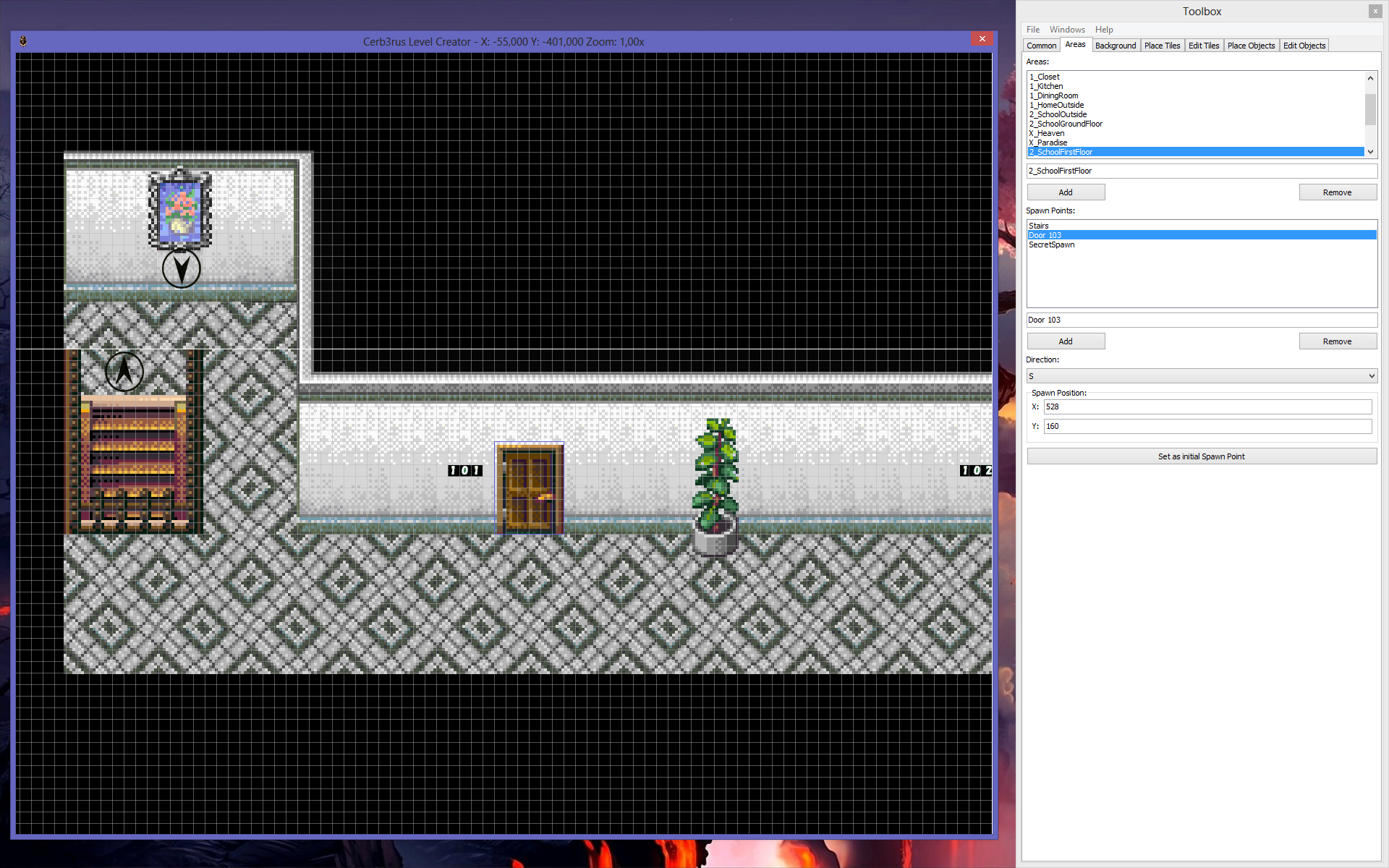Click the X spawn position input field
Image resolution: width=1389 pixels, height=868 pixels.
(1207, 407)
